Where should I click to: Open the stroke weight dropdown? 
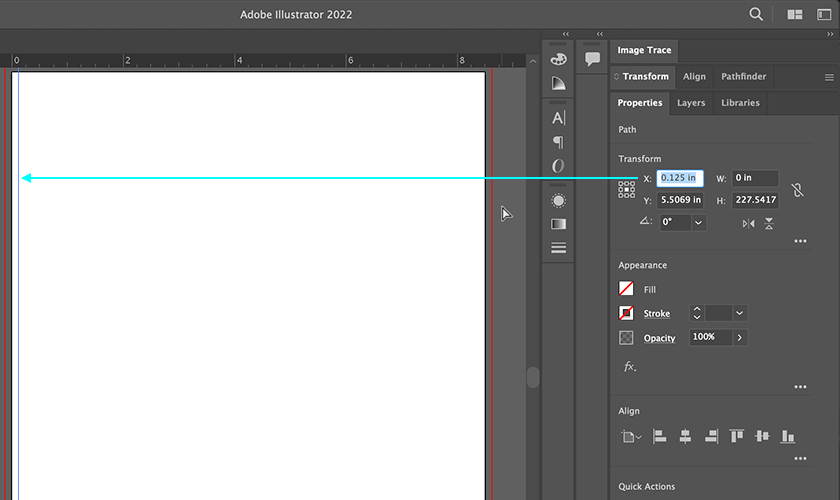[739, 313]
